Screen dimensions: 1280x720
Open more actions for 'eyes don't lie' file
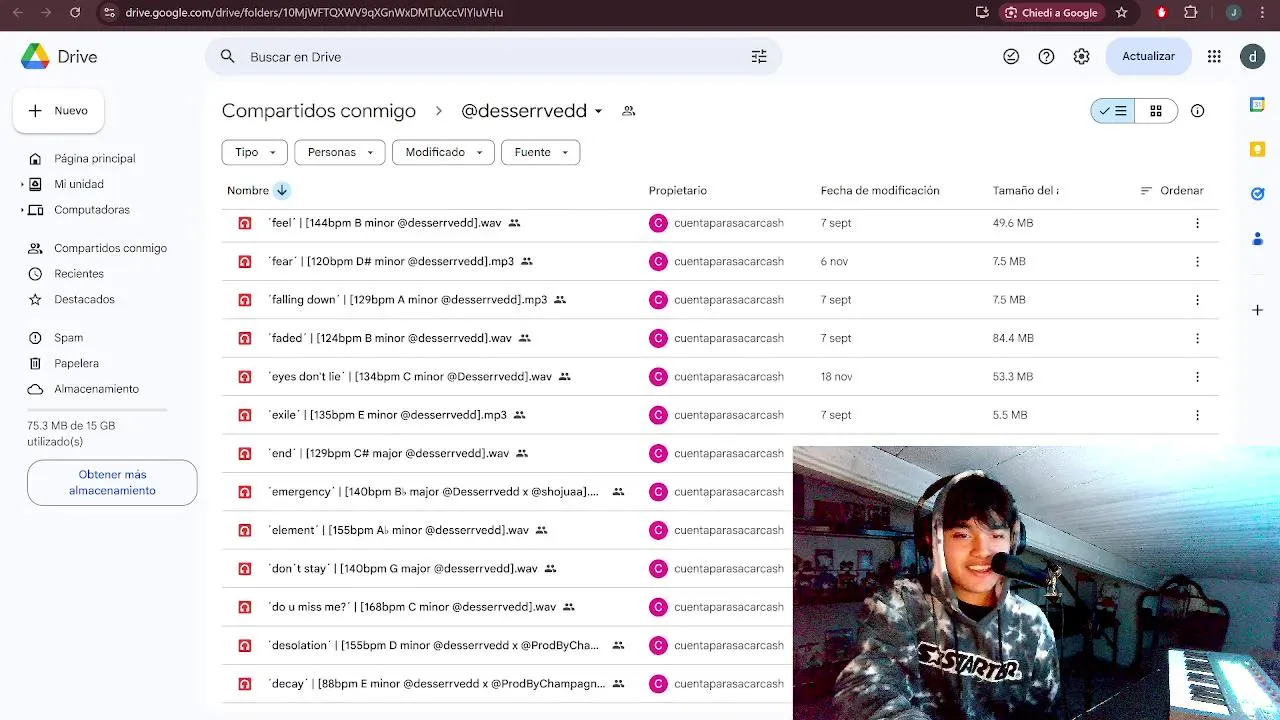click(x=1197, y=377)
